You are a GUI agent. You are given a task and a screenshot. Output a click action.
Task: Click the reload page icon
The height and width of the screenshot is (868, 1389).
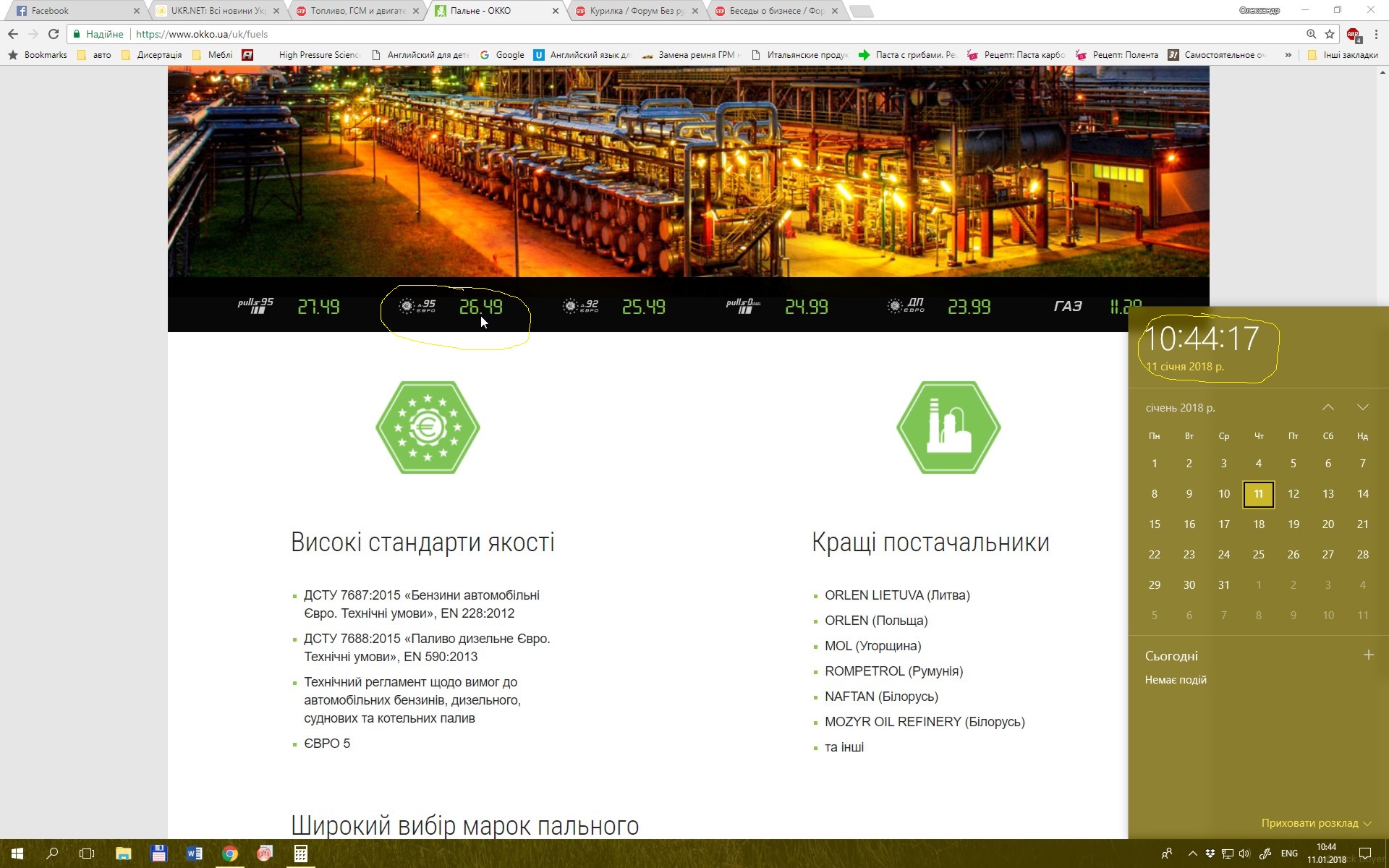pos(53,34)
